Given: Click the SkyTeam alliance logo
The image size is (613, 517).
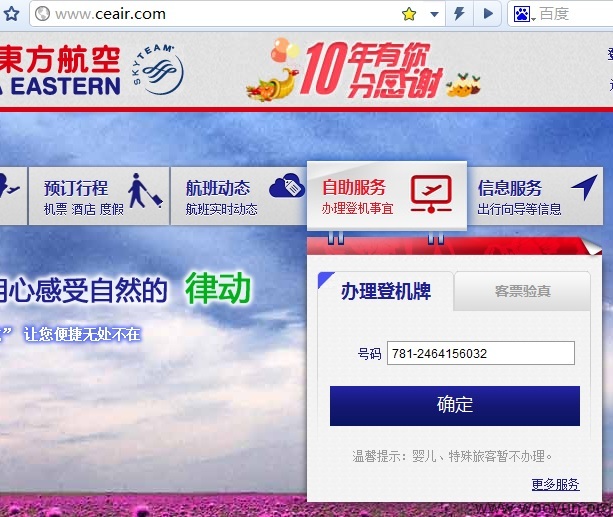Looking at the screenshot, I should pos(158,69).
